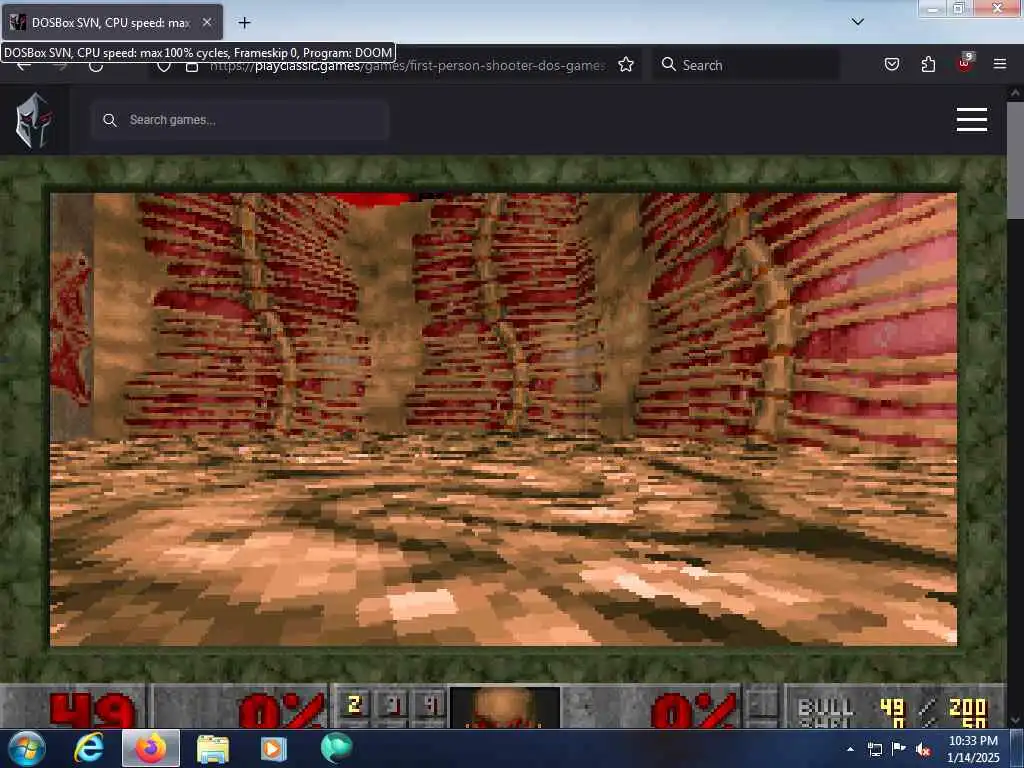Click the shield icon in address bar
Screen dimensions: 1024x768
(164, 67)
